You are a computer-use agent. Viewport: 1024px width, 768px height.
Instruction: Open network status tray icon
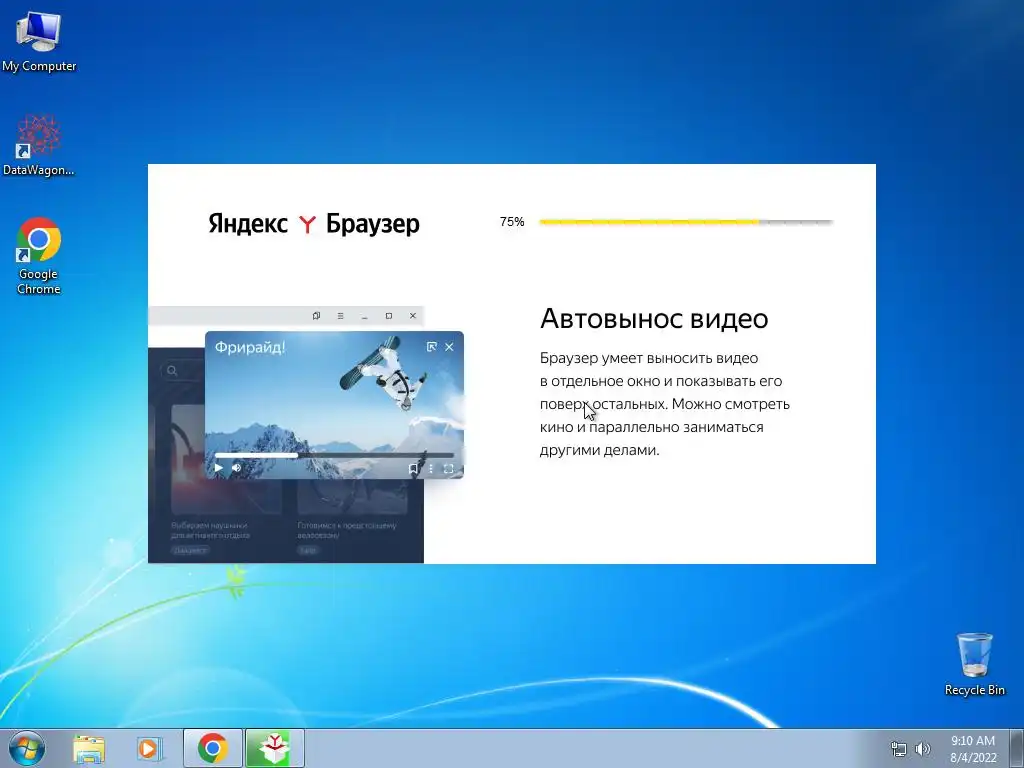click(899, 749)
